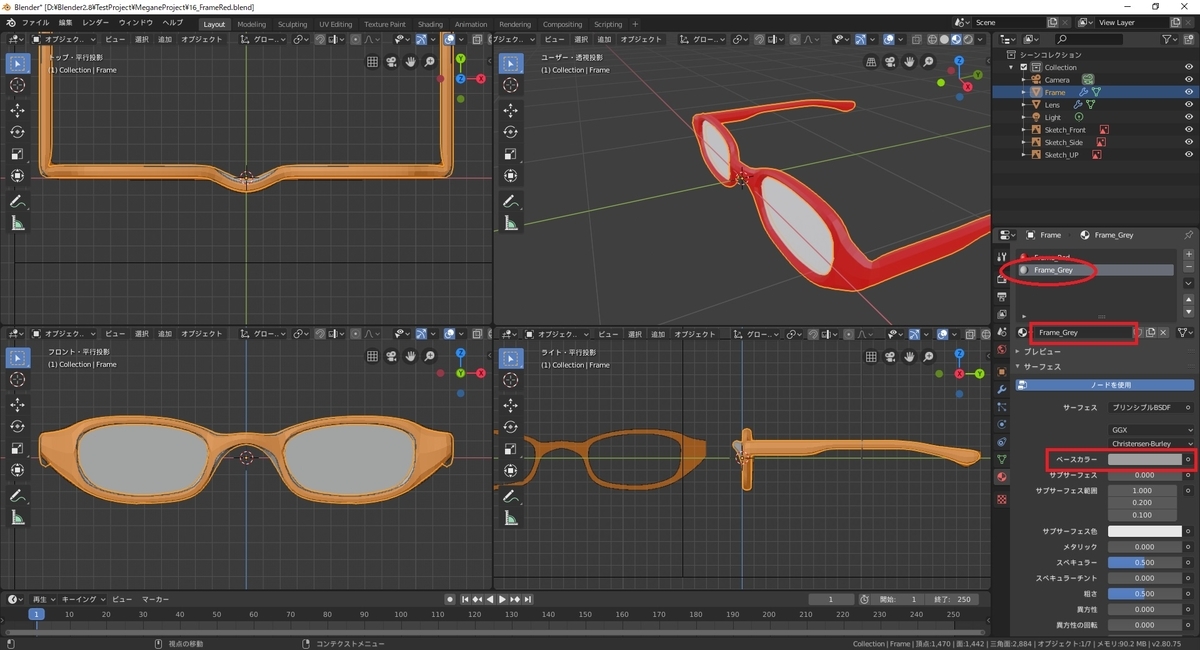
Task: Uncheck the Collection checkbox in outliner
Action: click(1024, 67)
